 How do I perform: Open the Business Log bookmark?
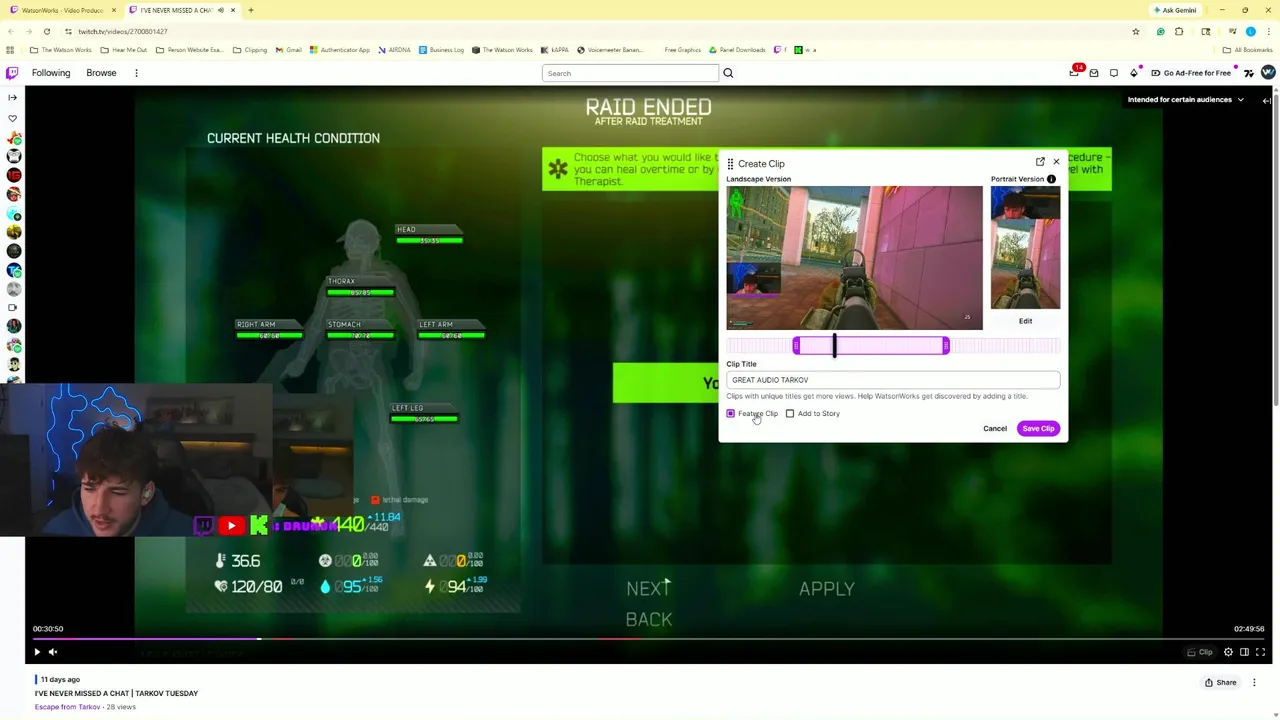pyautogui.click(x=441, y=50)
